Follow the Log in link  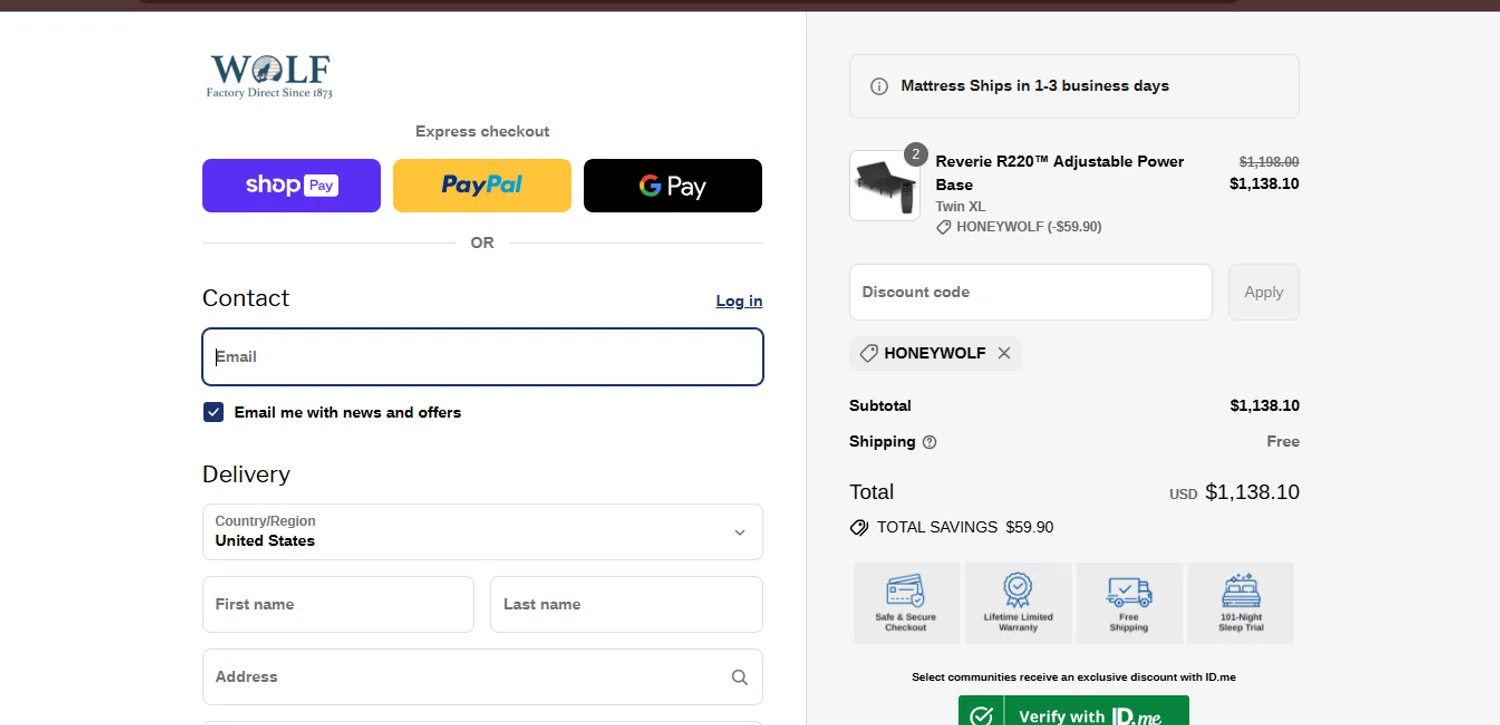pyautogui.click(x=739, y=301)
